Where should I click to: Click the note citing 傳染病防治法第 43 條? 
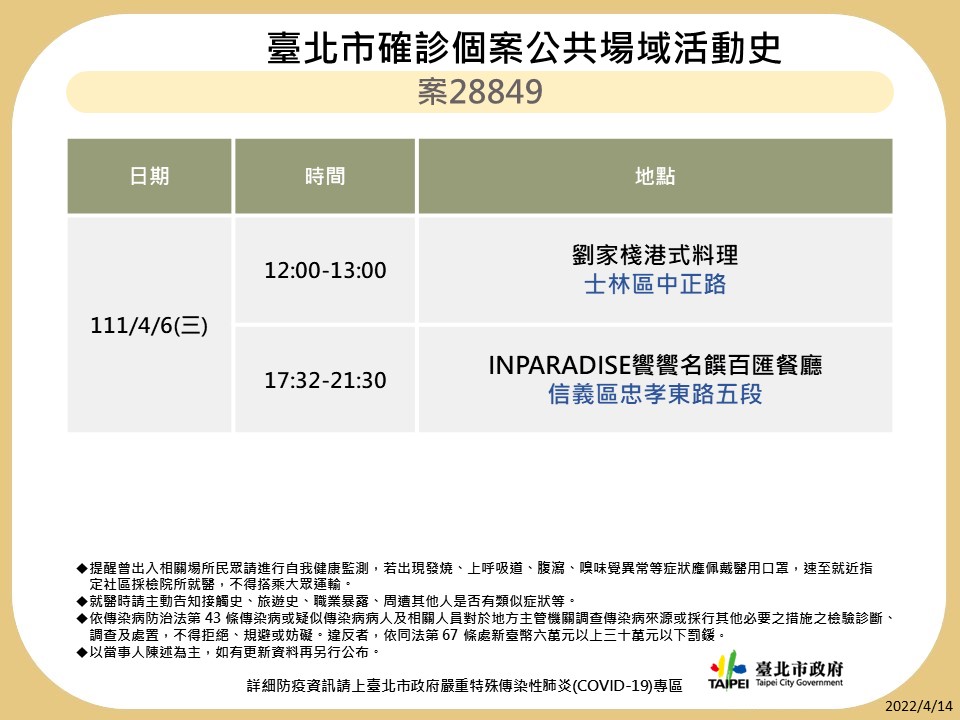487,626
